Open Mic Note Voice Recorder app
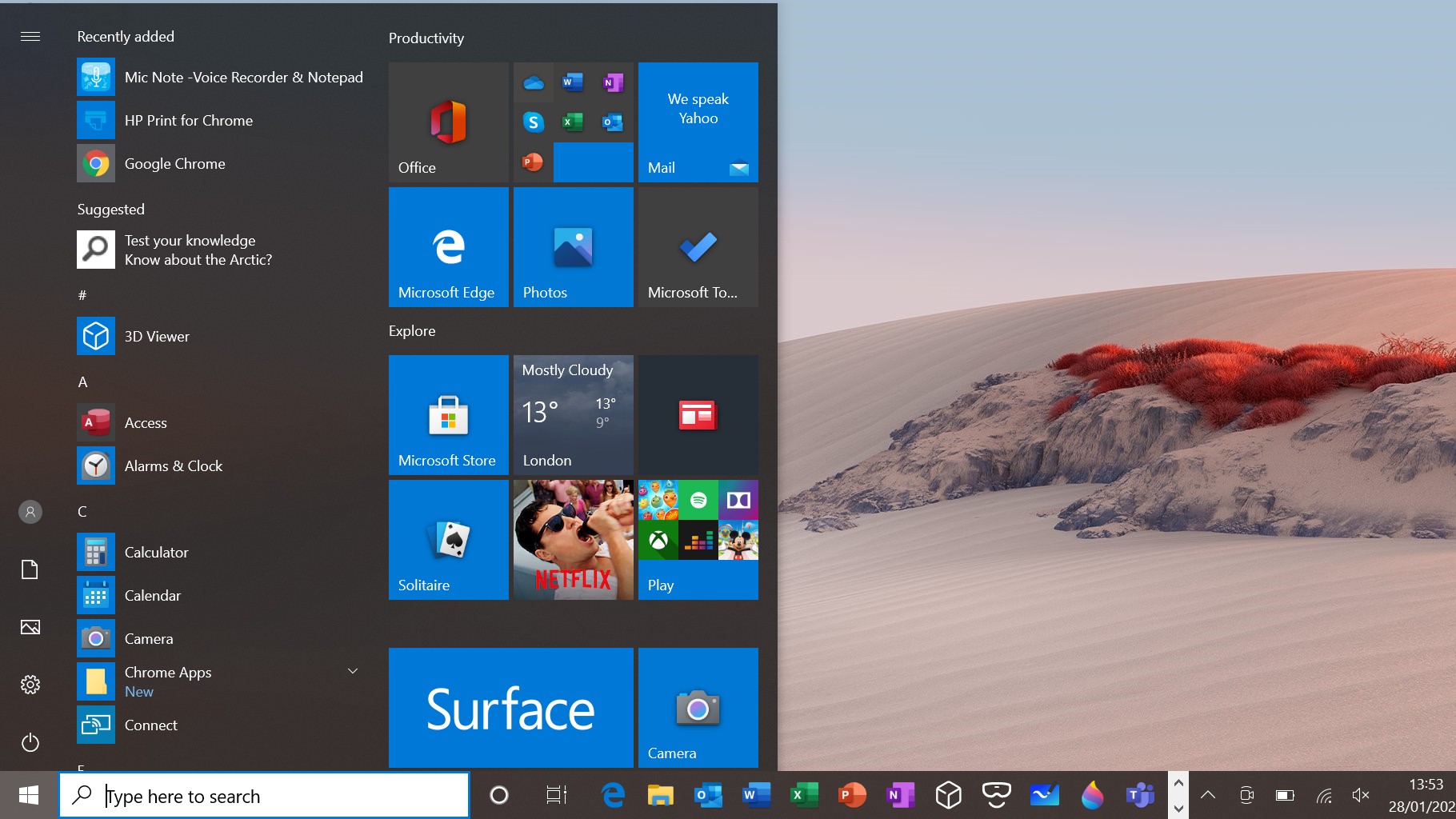 click(x=221, y=78)
